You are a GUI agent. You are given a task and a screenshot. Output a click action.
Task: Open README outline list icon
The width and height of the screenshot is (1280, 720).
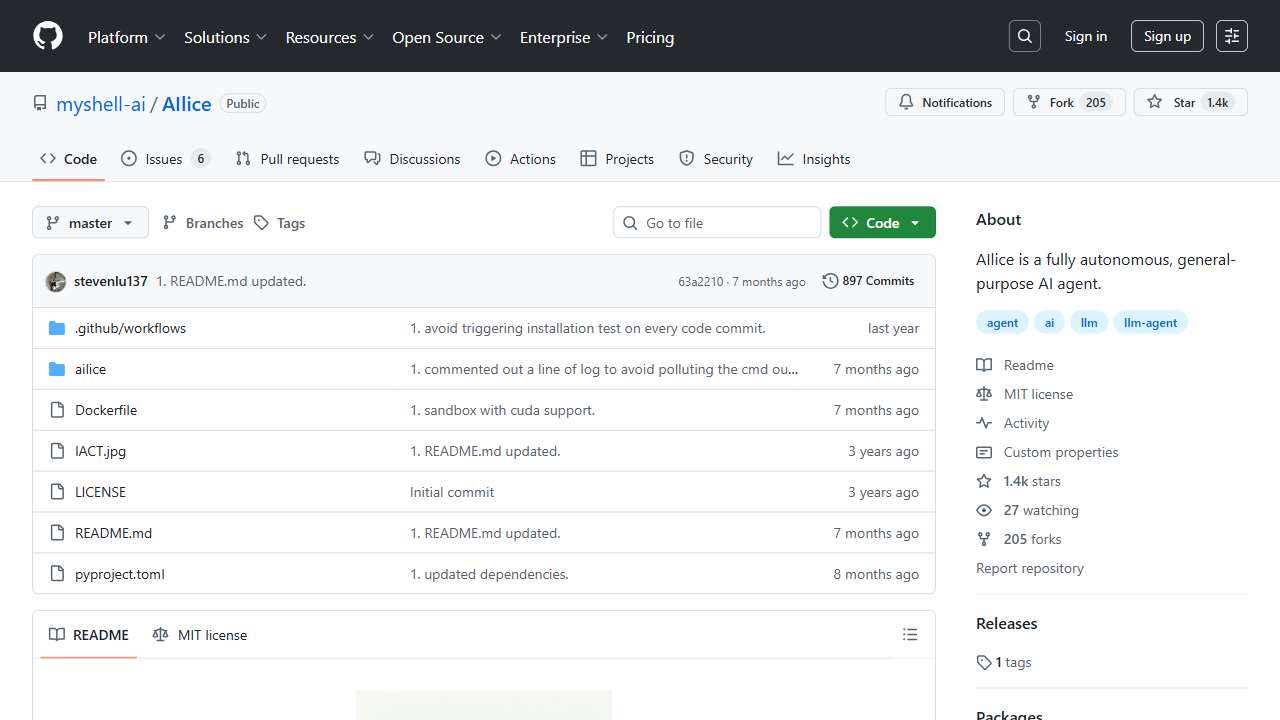tap(909, 635)
